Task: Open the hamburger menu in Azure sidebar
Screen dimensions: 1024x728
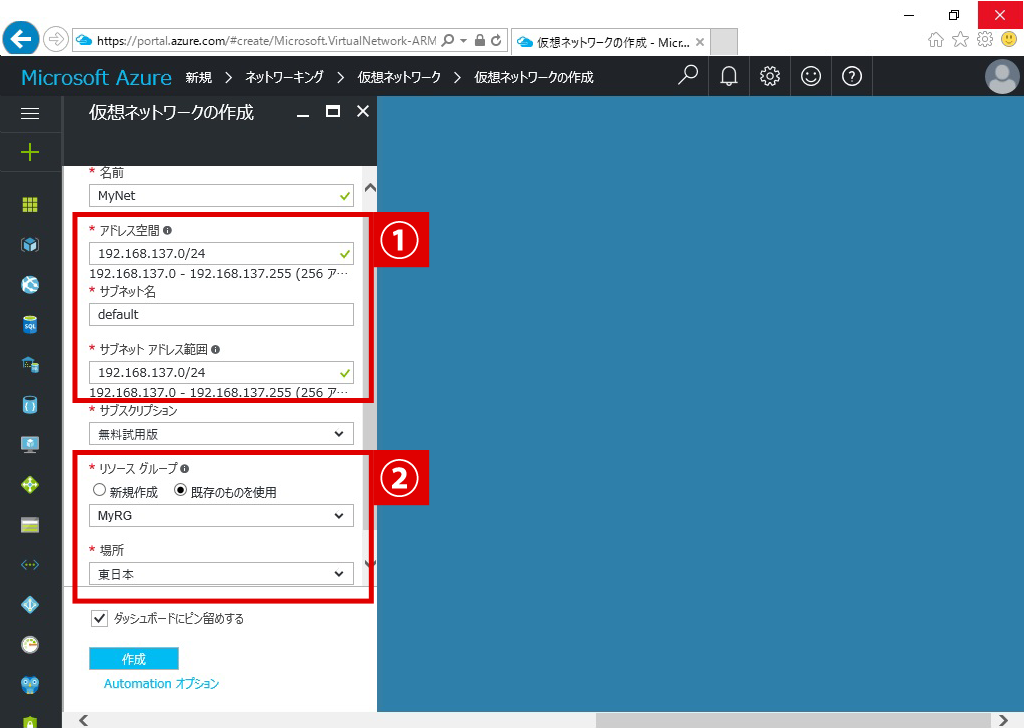Action: 30,114
